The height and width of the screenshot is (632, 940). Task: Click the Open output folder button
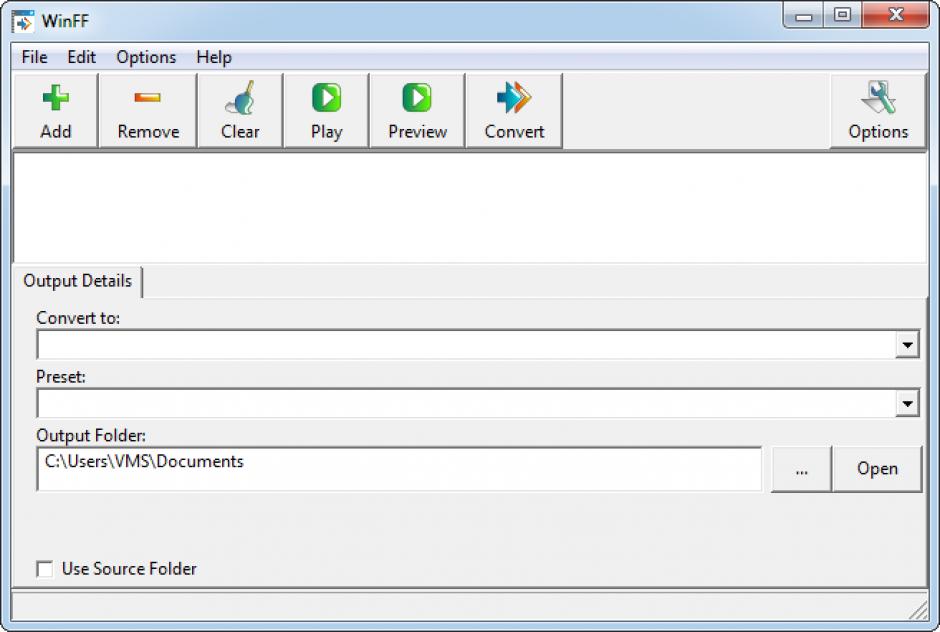pyautogui.click(x=878, y=469)
